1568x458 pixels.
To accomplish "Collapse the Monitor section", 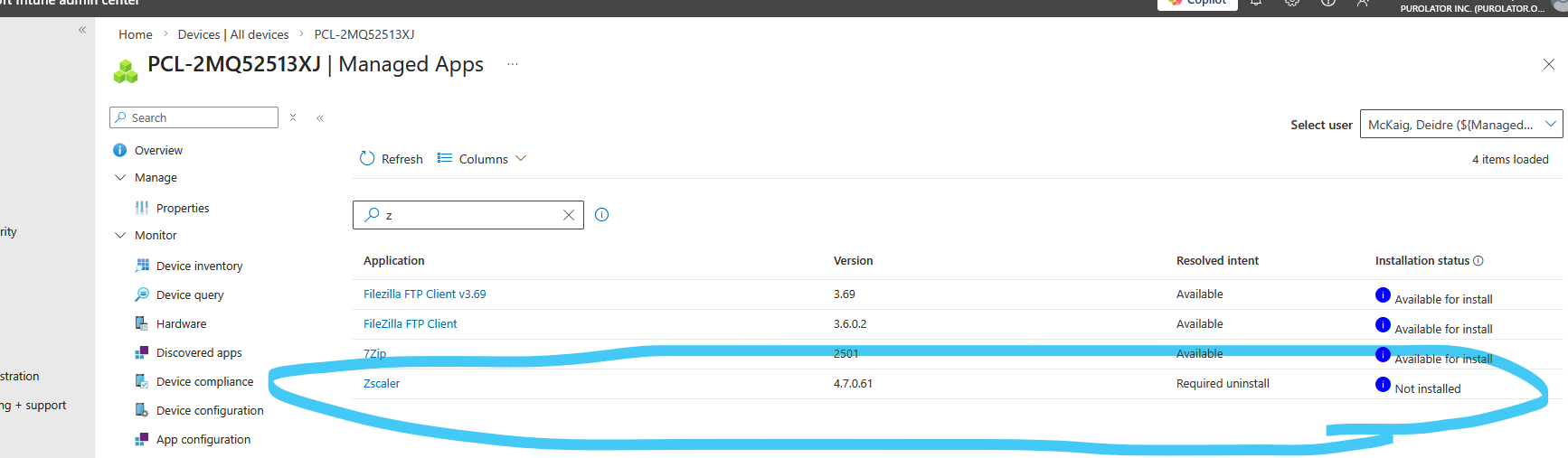I will click(120, 236).
